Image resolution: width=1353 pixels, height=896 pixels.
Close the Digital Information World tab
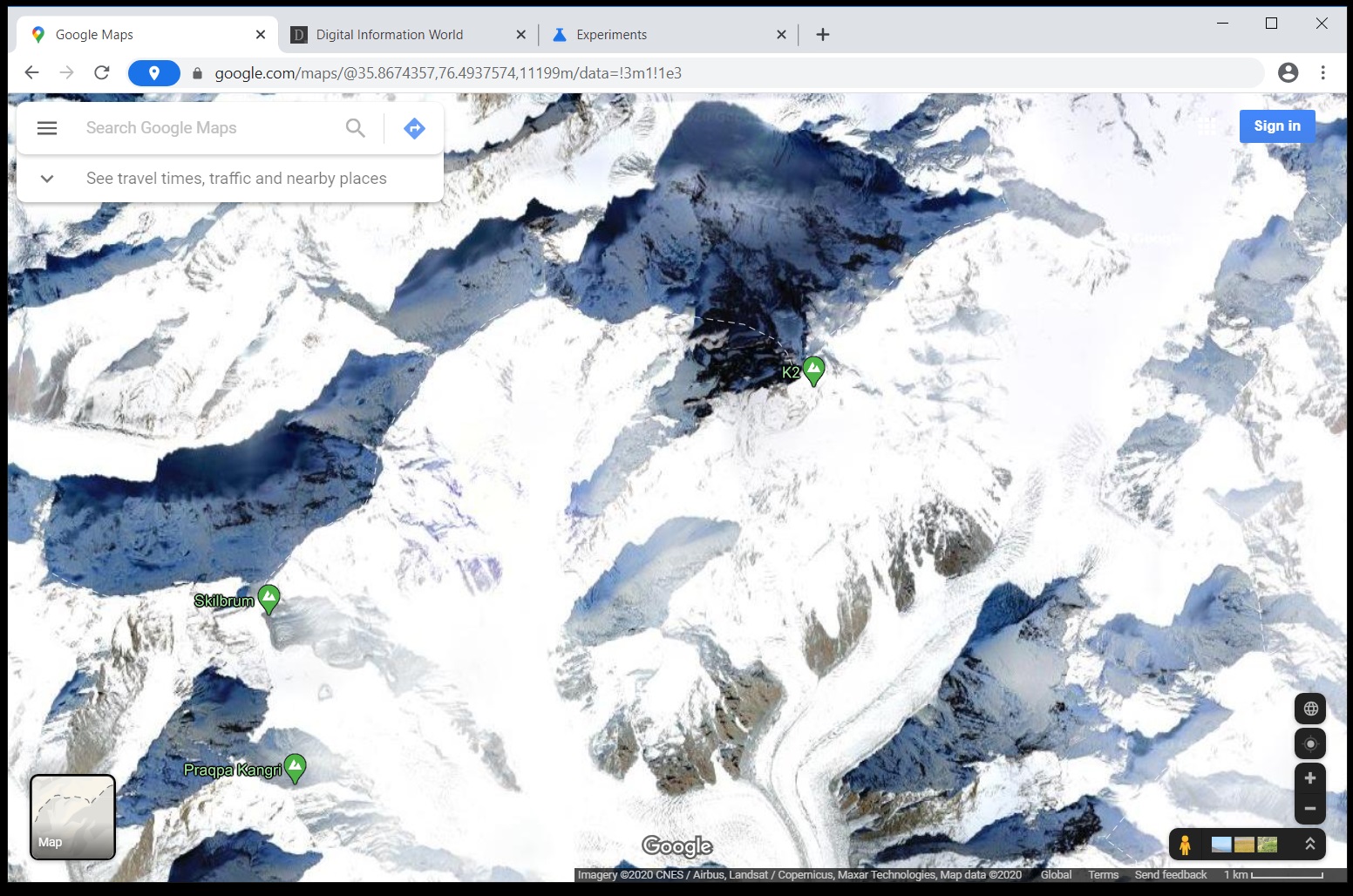tap(520, 35)
